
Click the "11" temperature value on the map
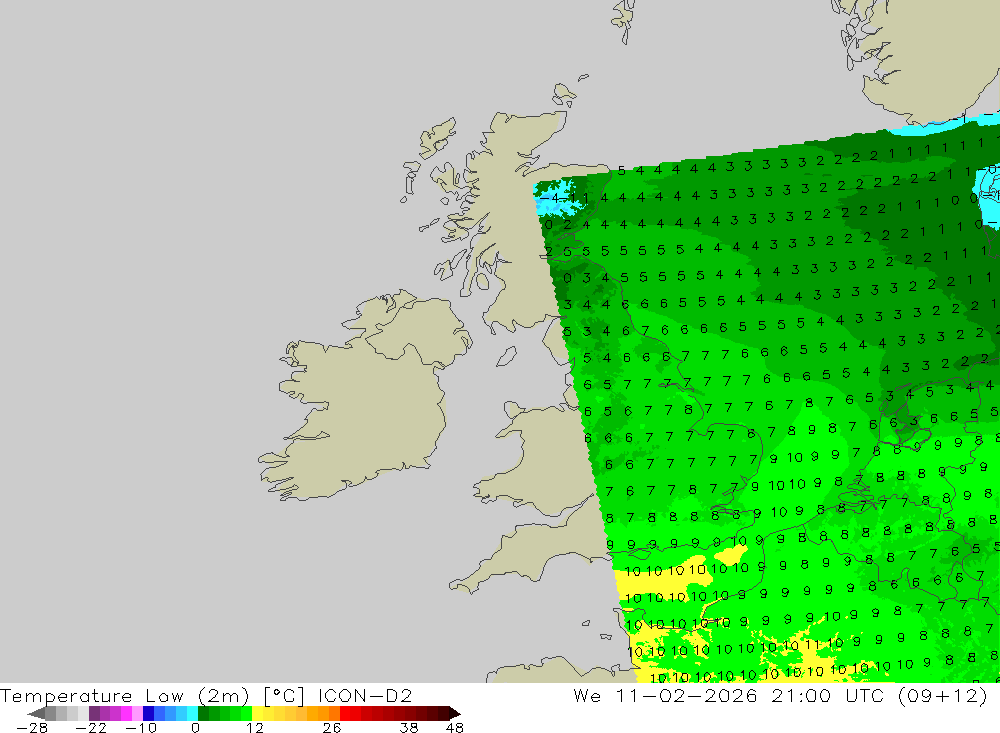tap(811, 645)
